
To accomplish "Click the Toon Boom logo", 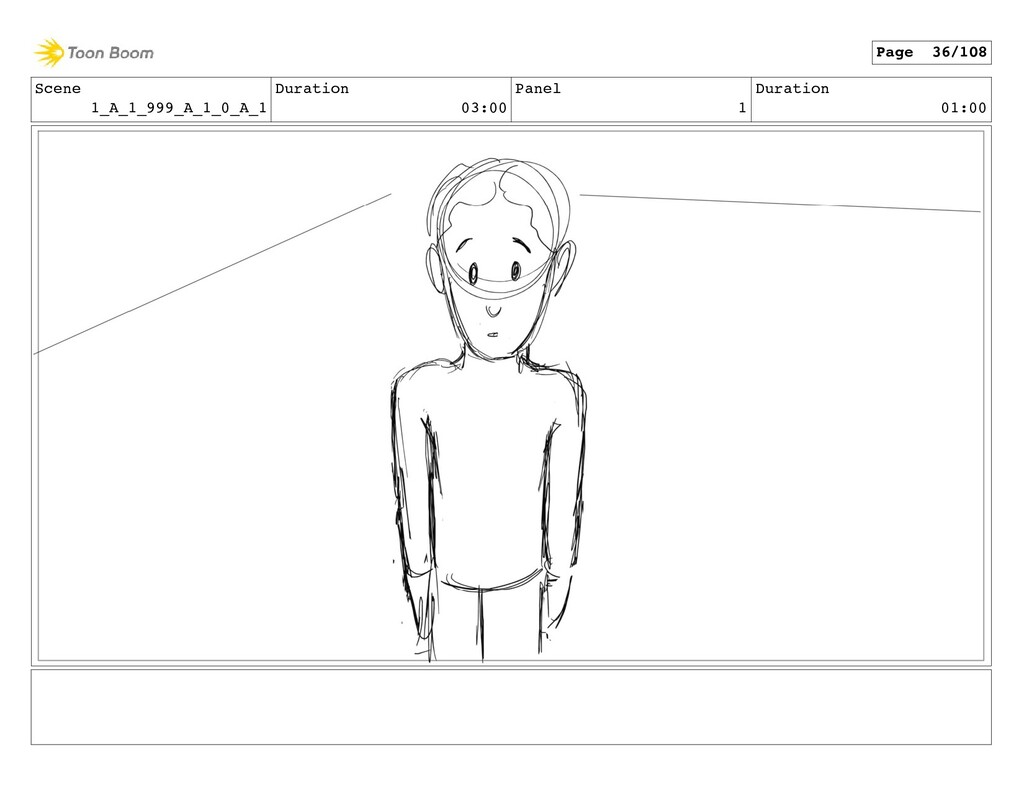I will point(94,53).
